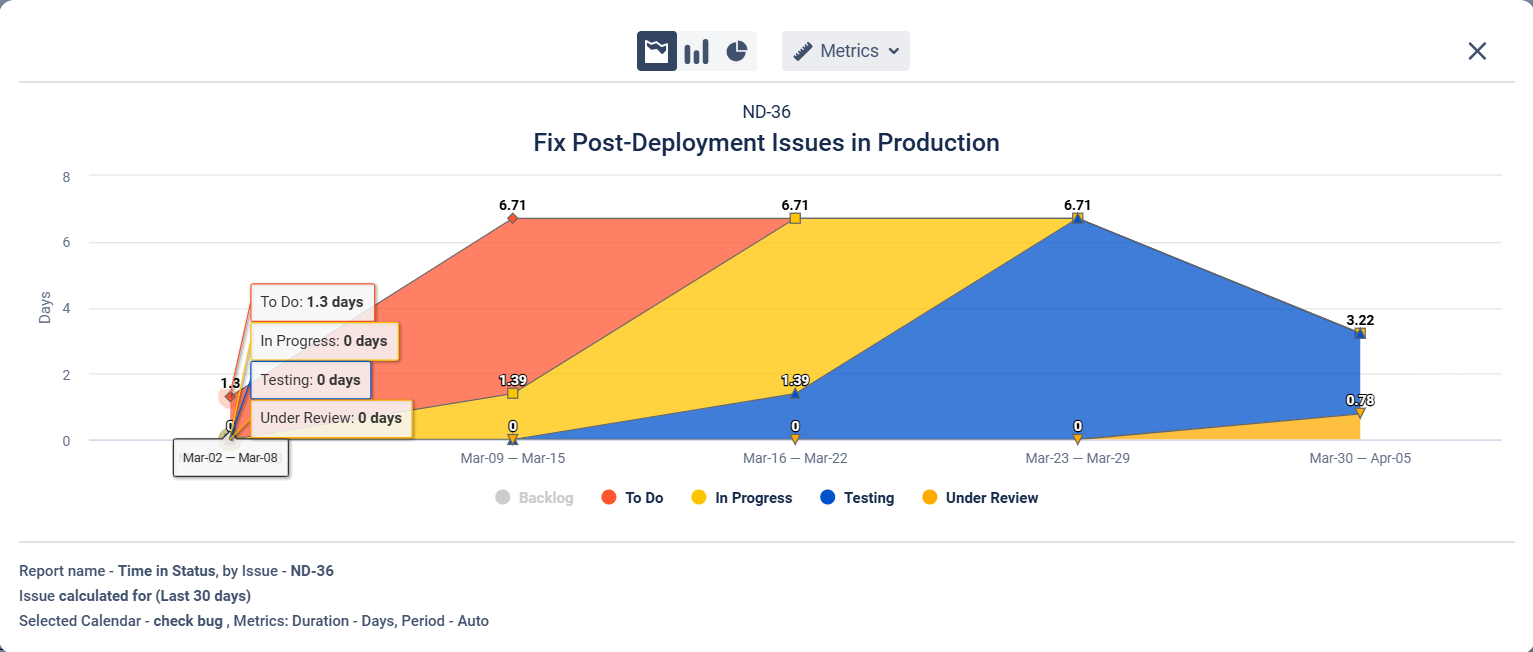Click the ND-36 issue key above title

pos(766,112)
